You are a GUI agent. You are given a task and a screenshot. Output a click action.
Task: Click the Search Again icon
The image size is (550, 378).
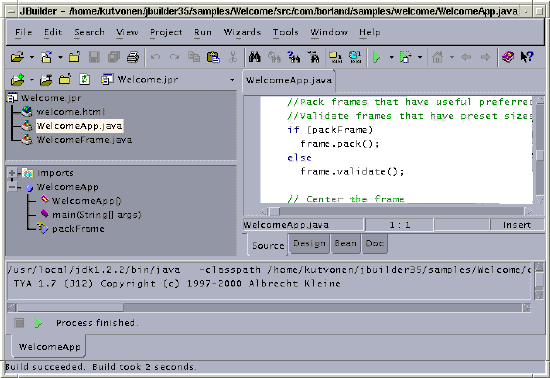[x=294, y=57]
